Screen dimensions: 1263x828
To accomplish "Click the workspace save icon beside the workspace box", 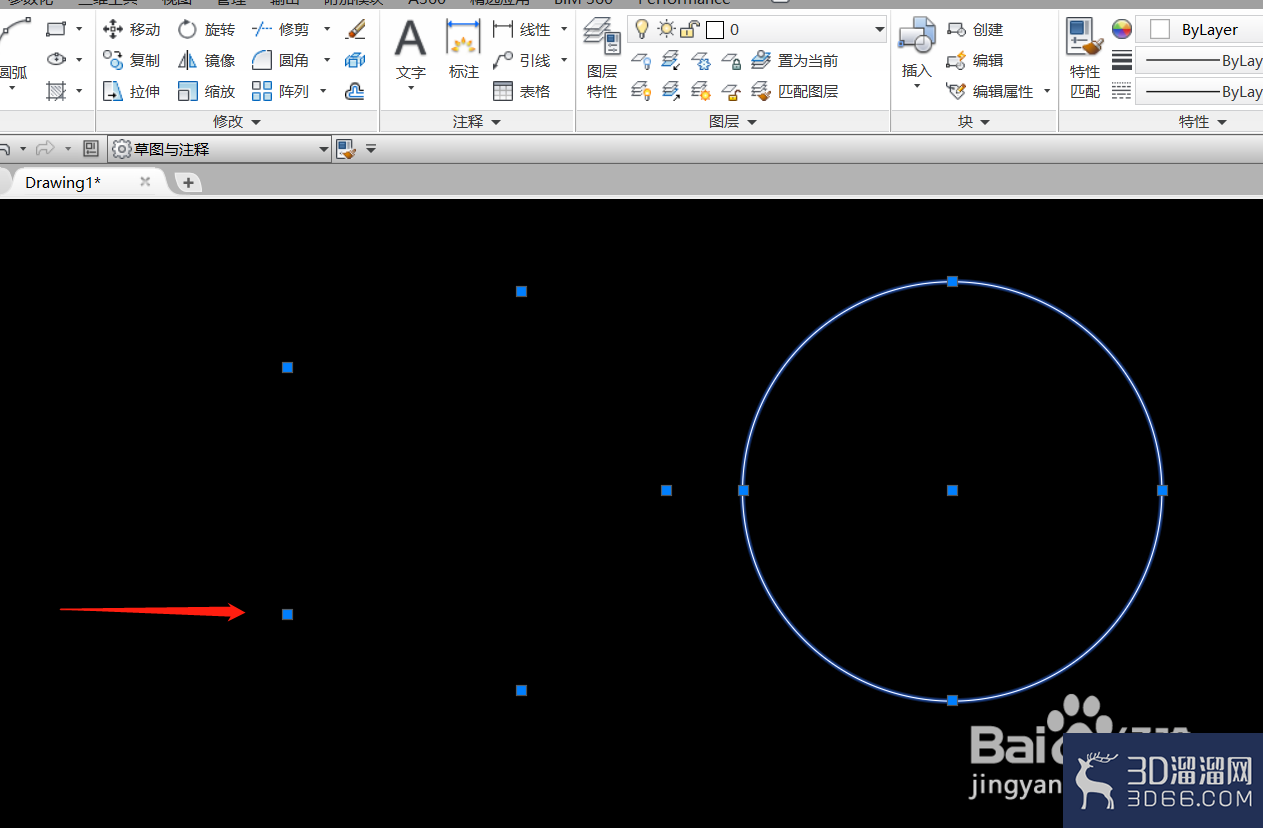I will coord(346,149).
